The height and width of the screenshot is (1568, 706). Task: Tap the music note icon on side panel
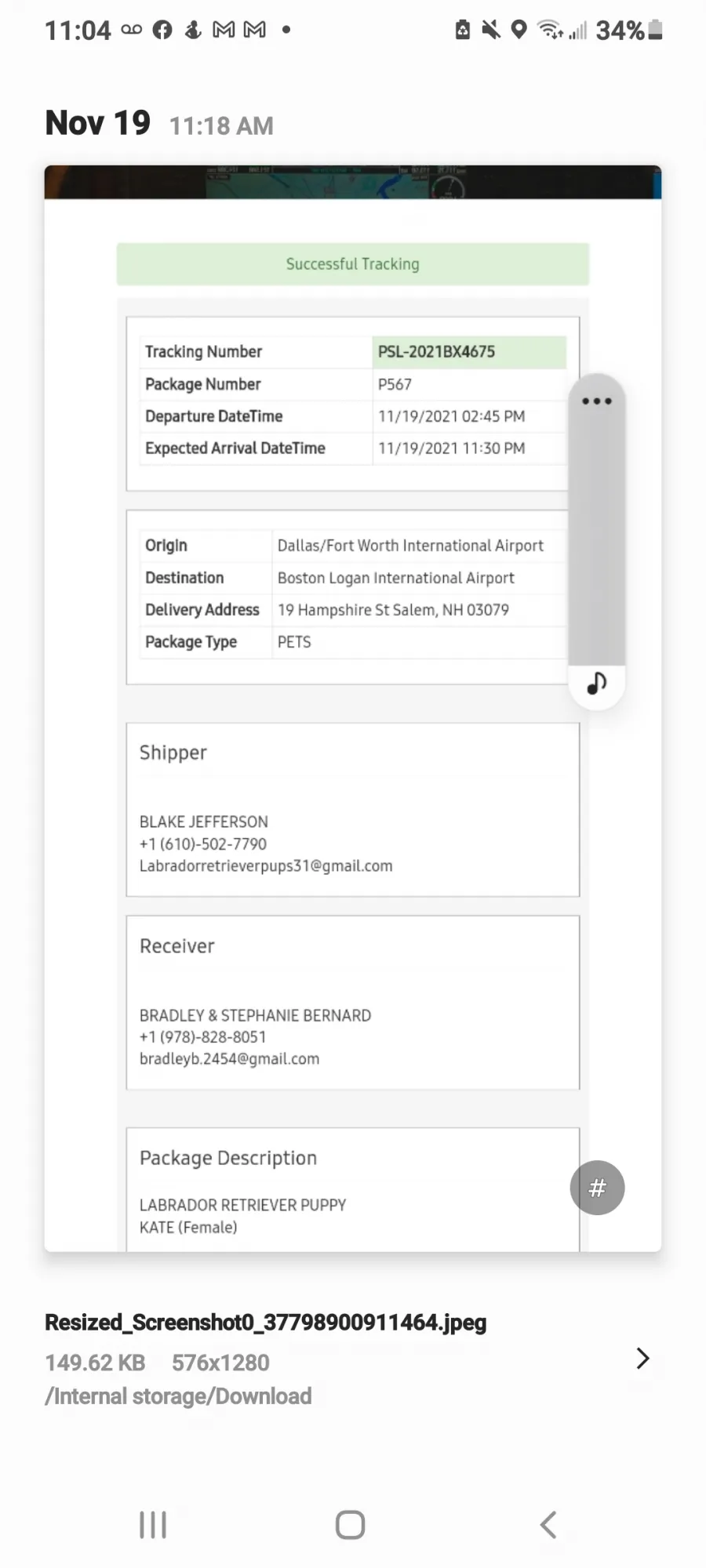pyautogui.click(x=597, y=684)
